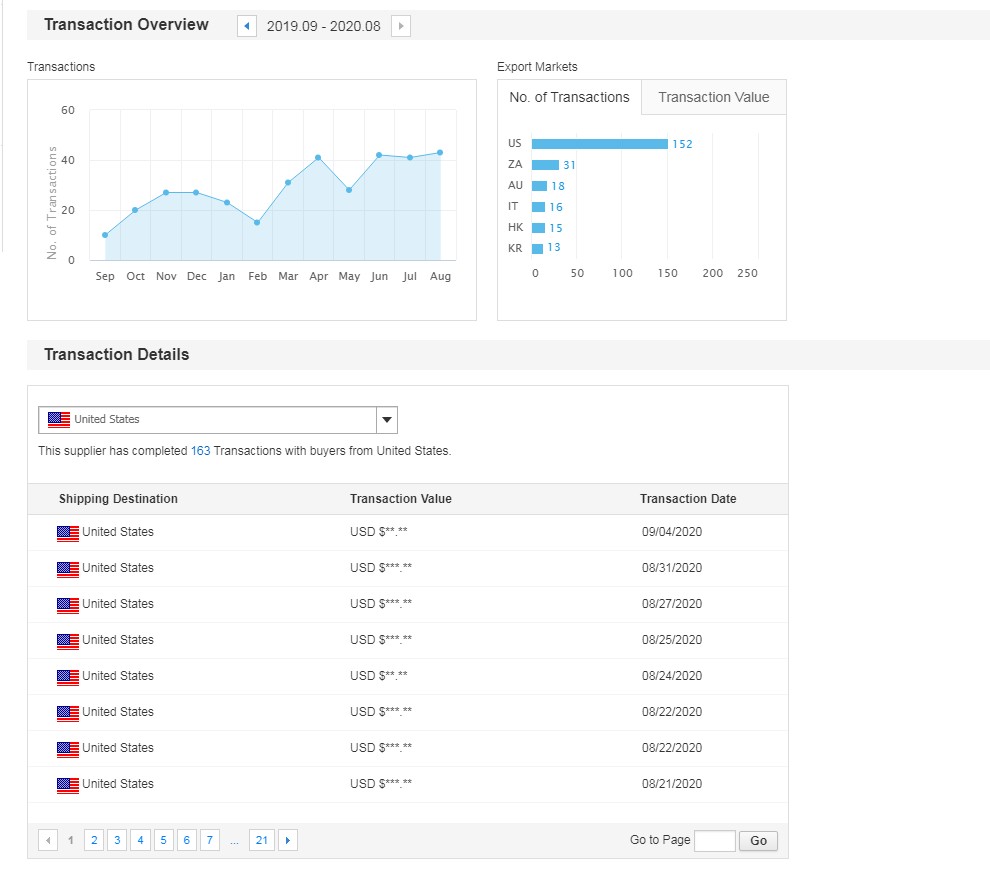Go to the previous page of transactions

[48, 840]
